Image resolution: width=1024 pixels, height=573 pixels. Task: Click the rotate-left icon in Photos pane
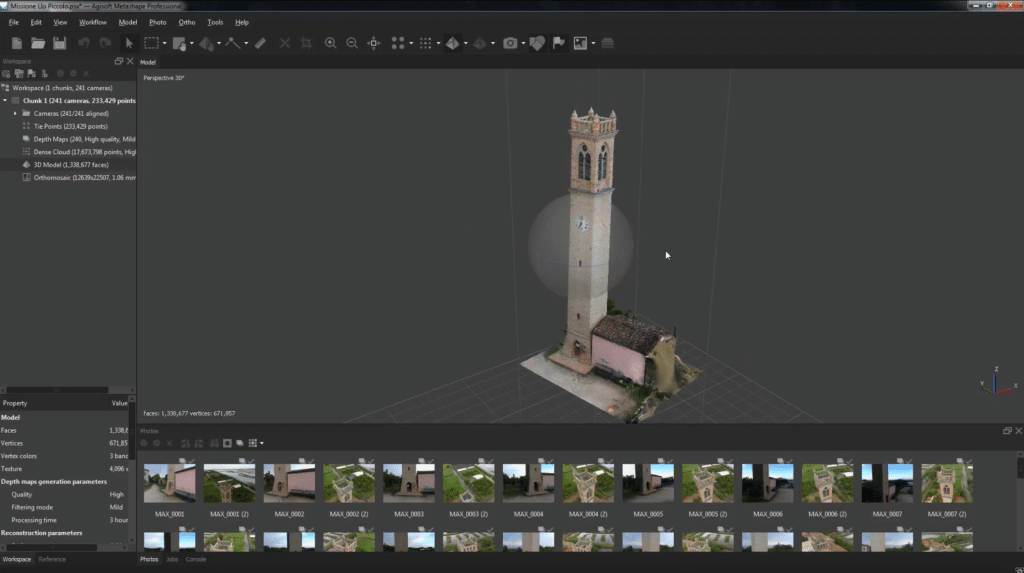pyautogui.click(x=185, y=444)
